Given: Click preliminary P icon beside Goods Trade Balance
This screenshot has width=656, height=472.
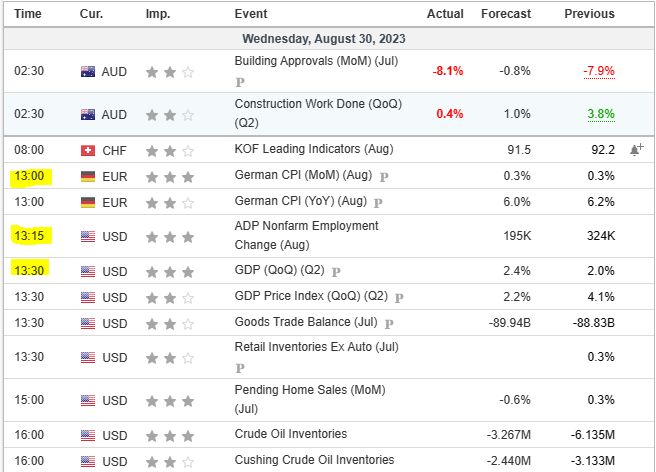Looking at the screenshot, I should tap(387, 324).
